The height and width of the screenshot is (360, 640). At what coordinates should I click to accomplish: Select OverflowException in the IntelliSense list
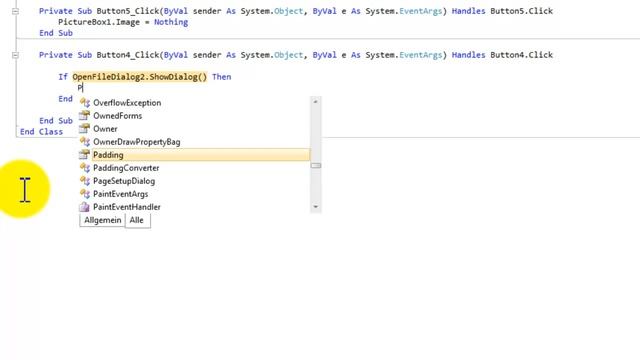pos(127,103)
